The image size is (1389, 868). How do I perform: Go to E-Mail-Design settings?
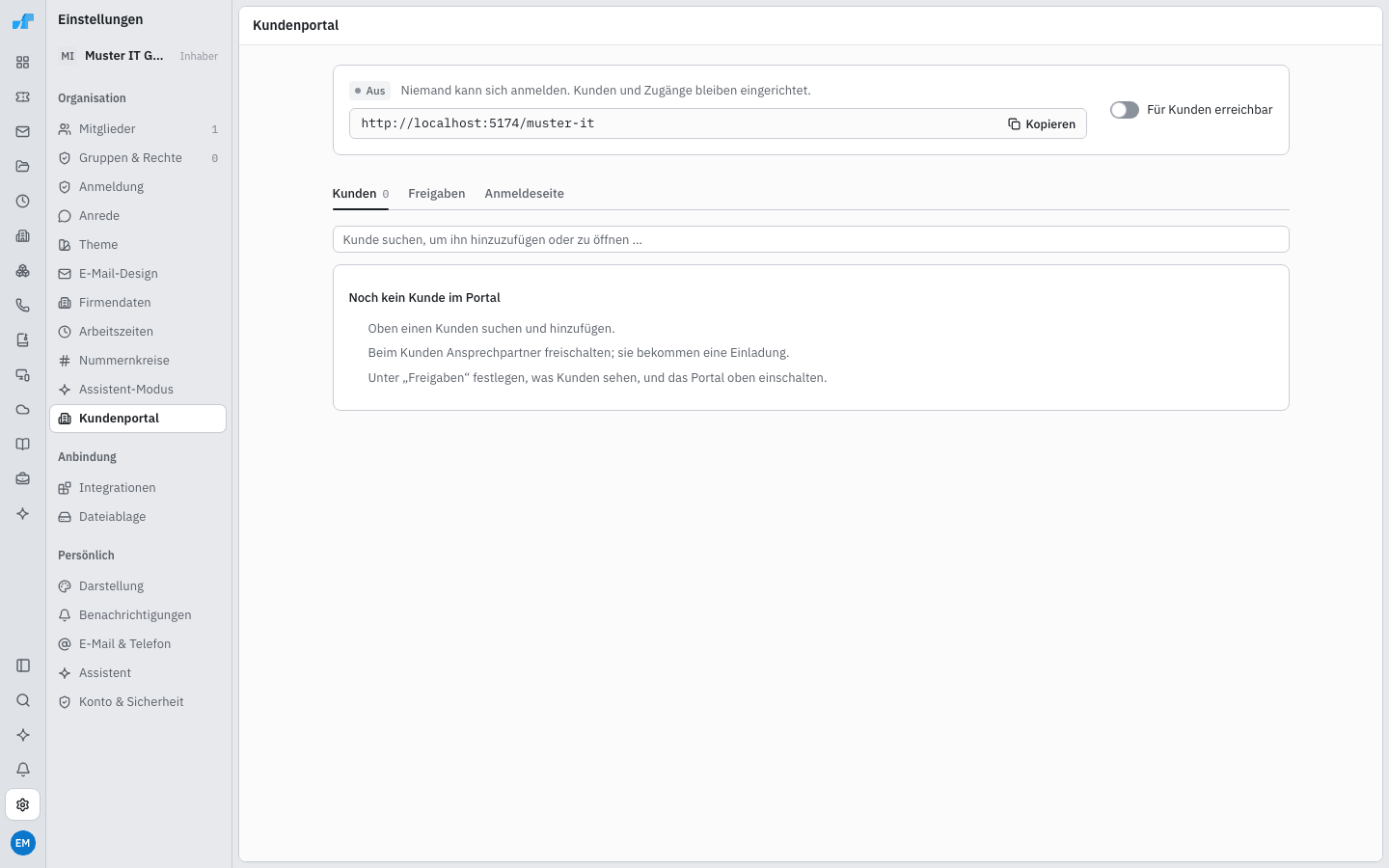tap(138, 274)
